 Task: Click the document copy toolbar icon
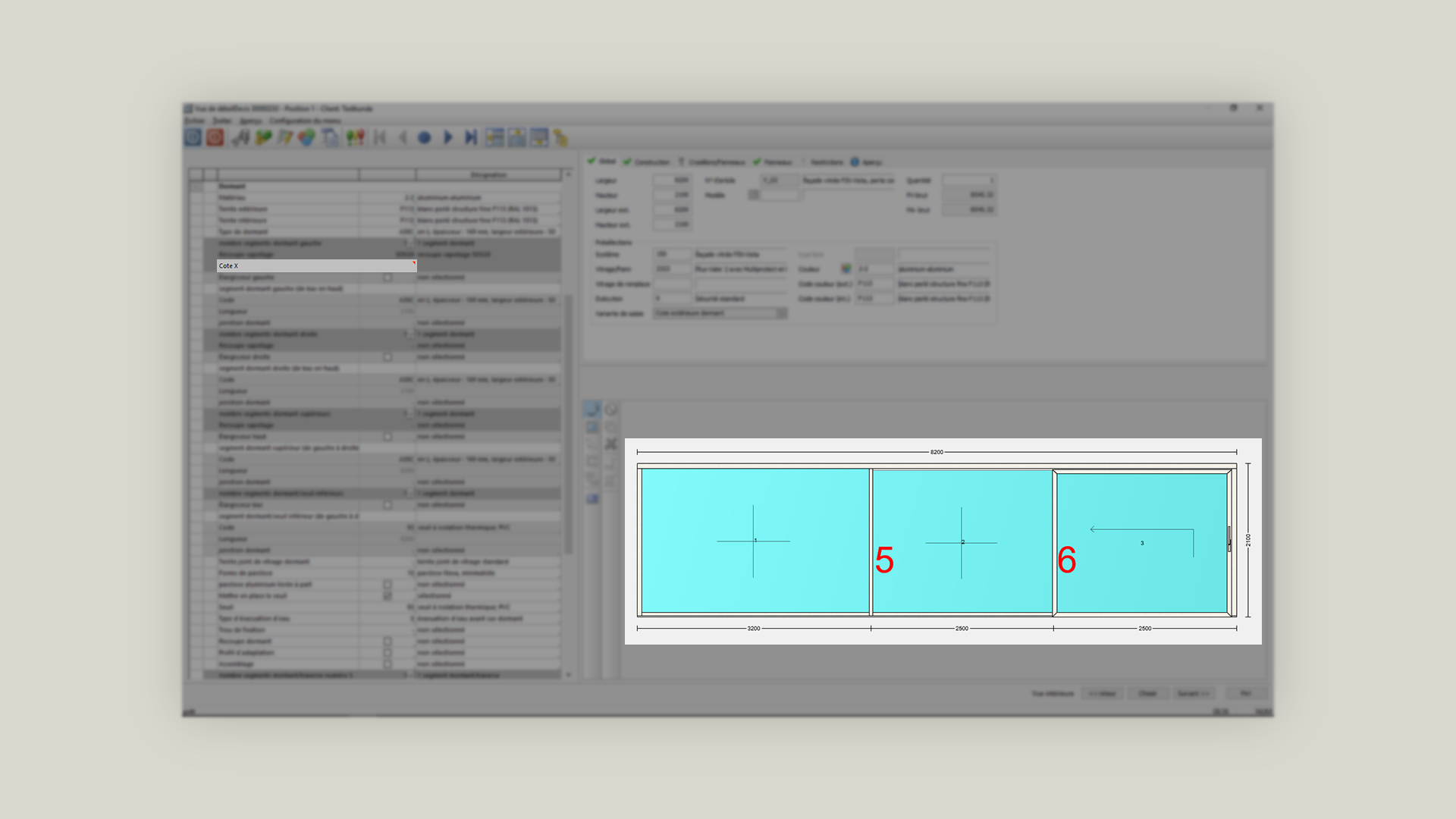tap(330, 137)
